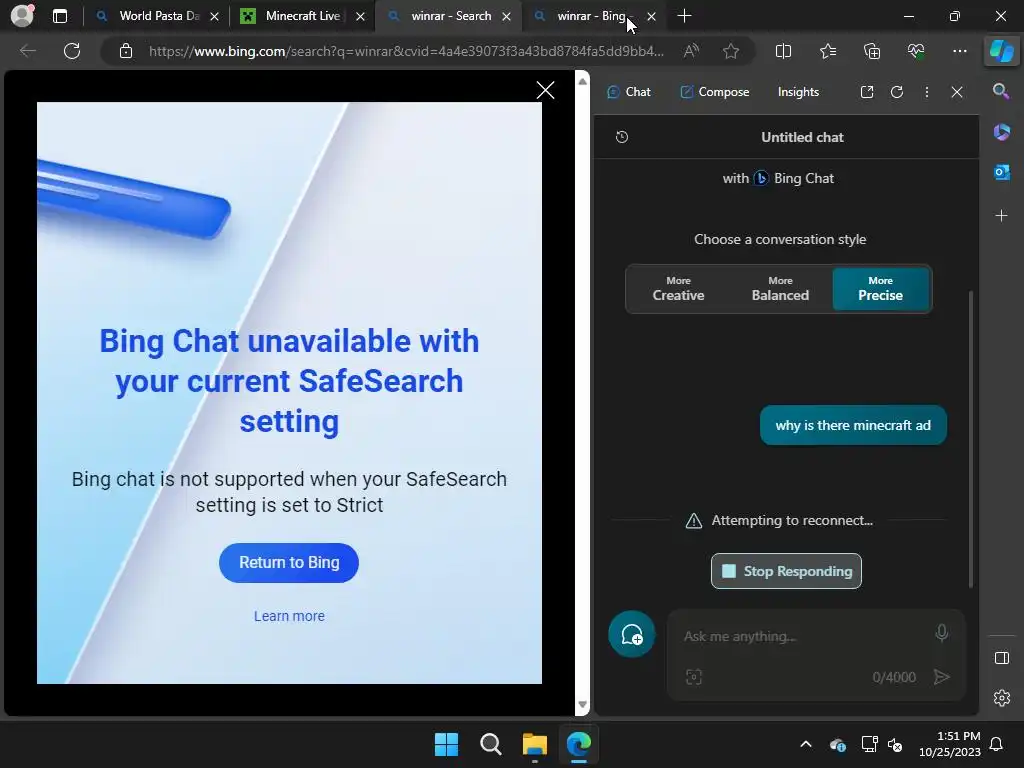Viewport: 1024px width, 768px height.
Task: Open the Insights tab in sidebar
Action: click(798, 92)
